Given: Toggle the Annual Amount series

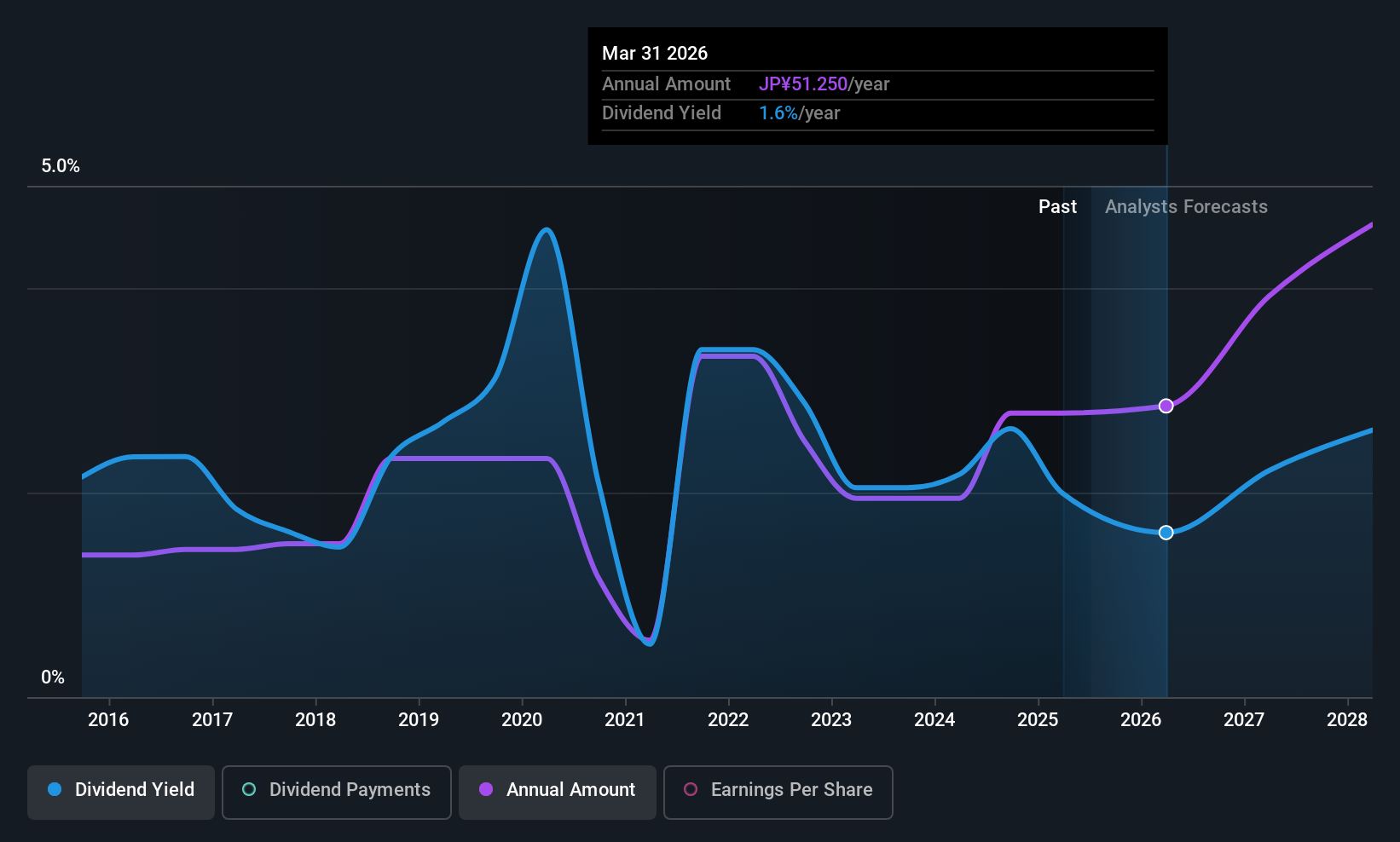Looking at the screenshot, I should [558, 793].
